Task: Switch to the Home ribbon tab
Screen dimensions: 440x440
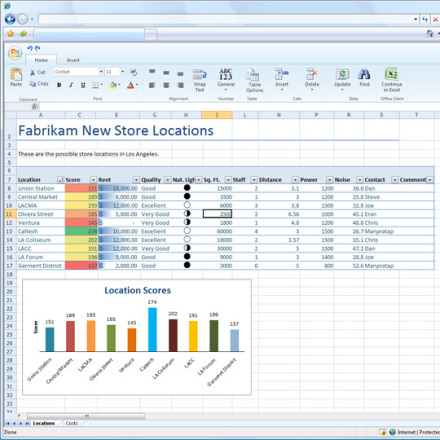Action: 41,60
